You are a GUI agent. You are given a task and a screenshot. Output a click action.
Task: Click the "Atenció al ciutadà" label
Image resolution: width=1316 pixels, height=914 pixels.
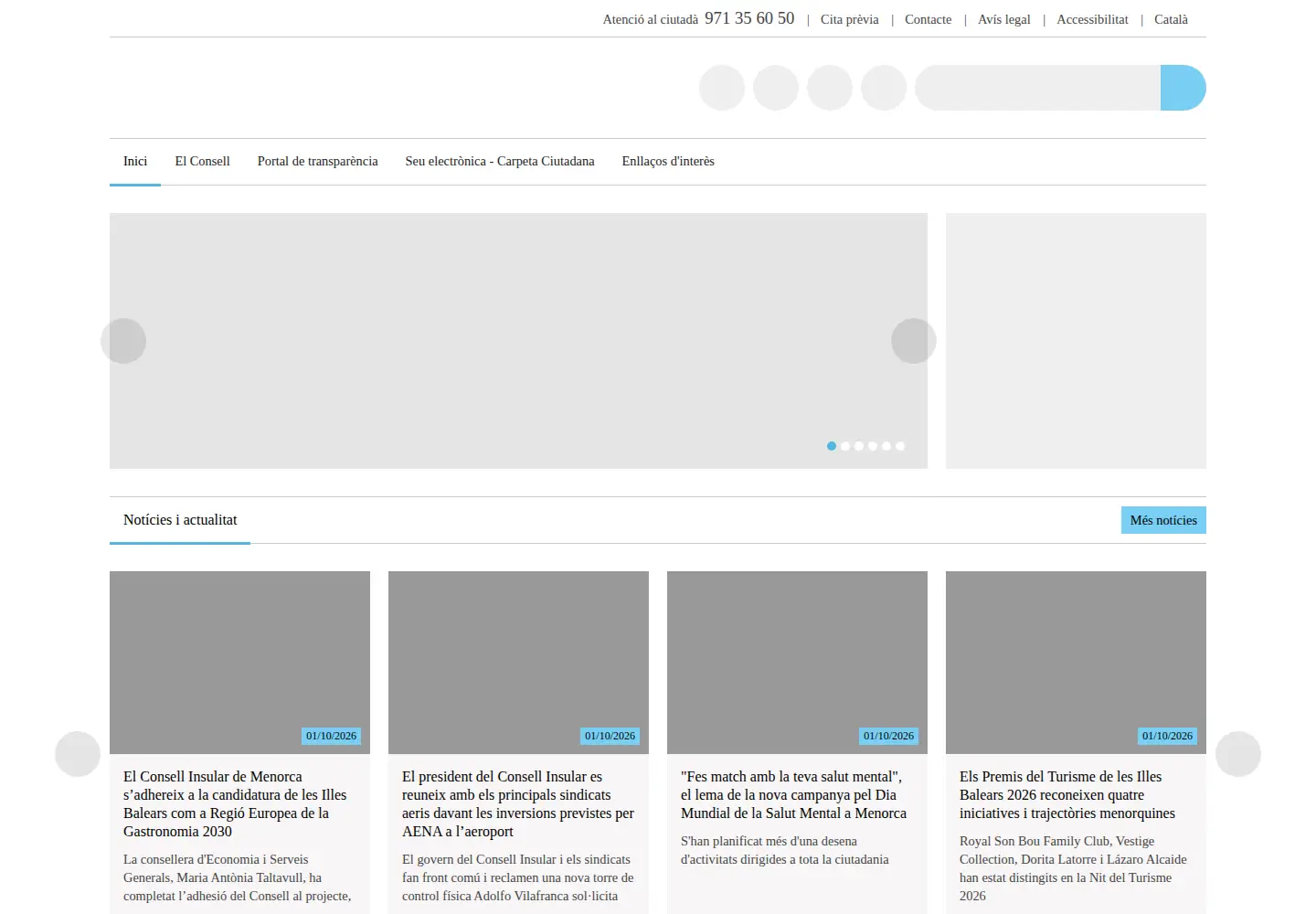click(x=650, y=19)
